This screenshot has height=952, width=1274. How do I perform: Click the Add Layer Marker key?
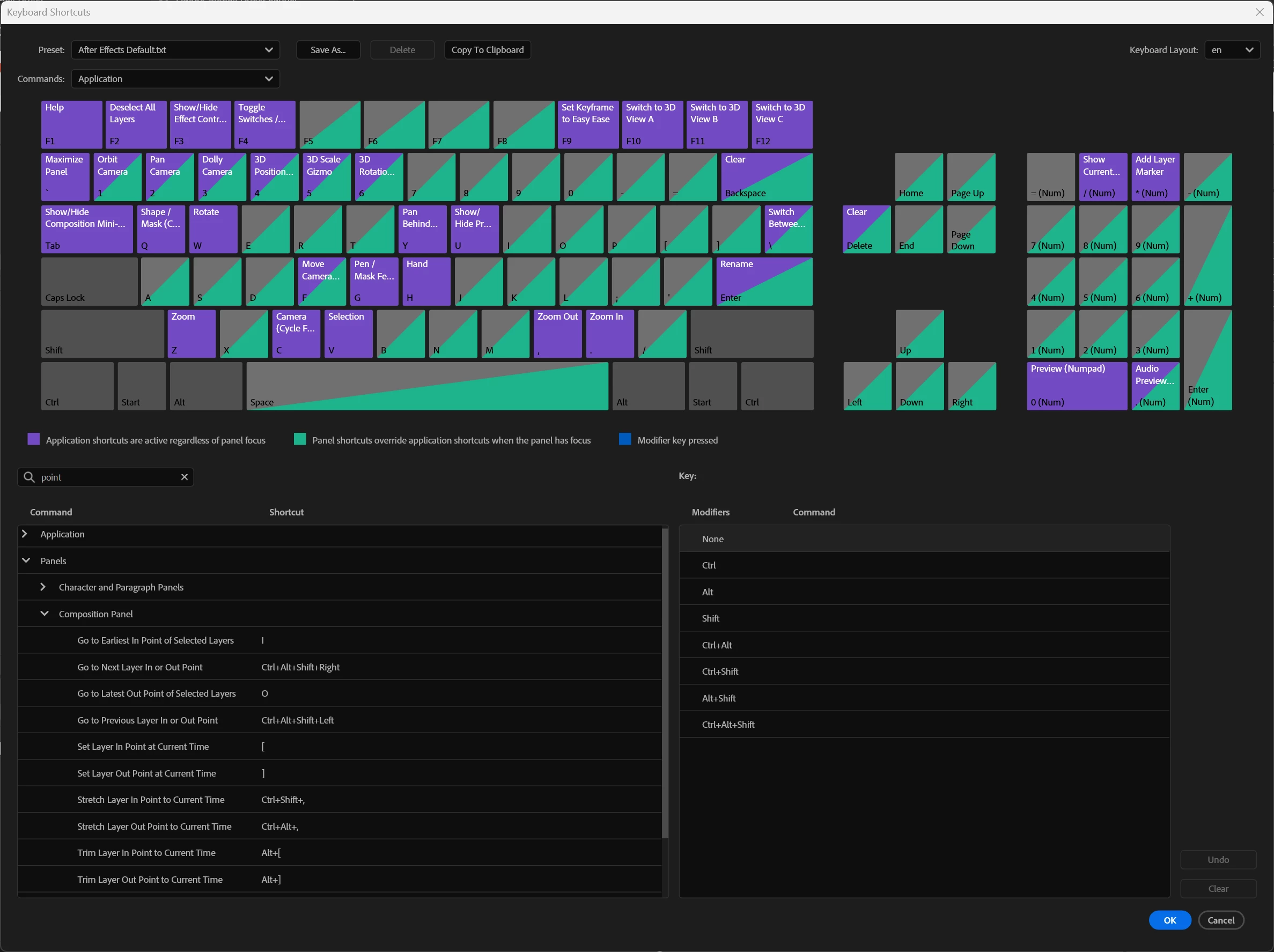[1155, 176]
